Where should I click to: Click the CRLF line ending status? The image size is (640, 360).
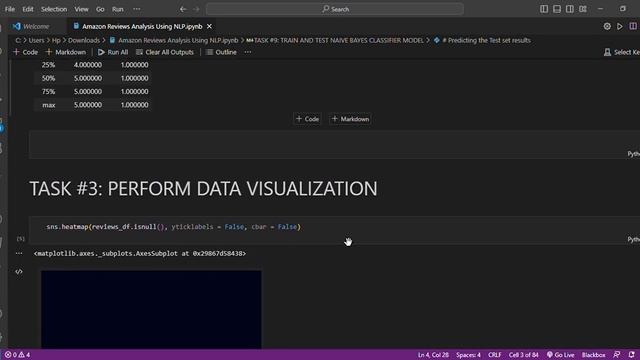point(494,355)
